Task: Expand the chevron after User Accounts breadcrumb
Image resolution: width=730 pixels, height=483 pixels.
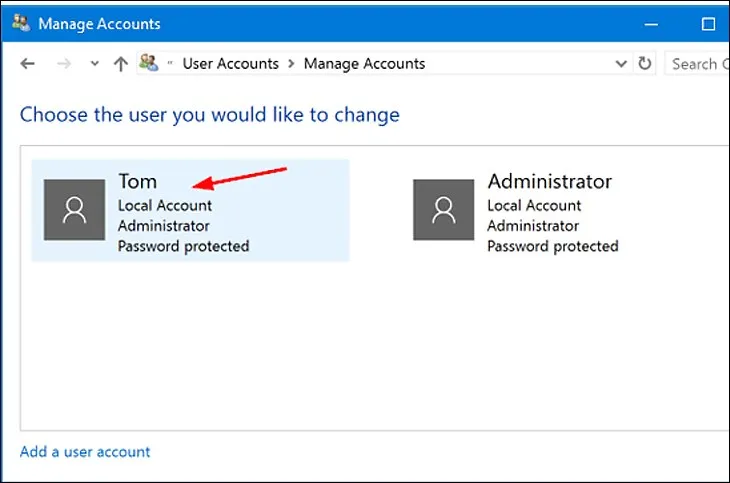Action: tap(291, 64)
